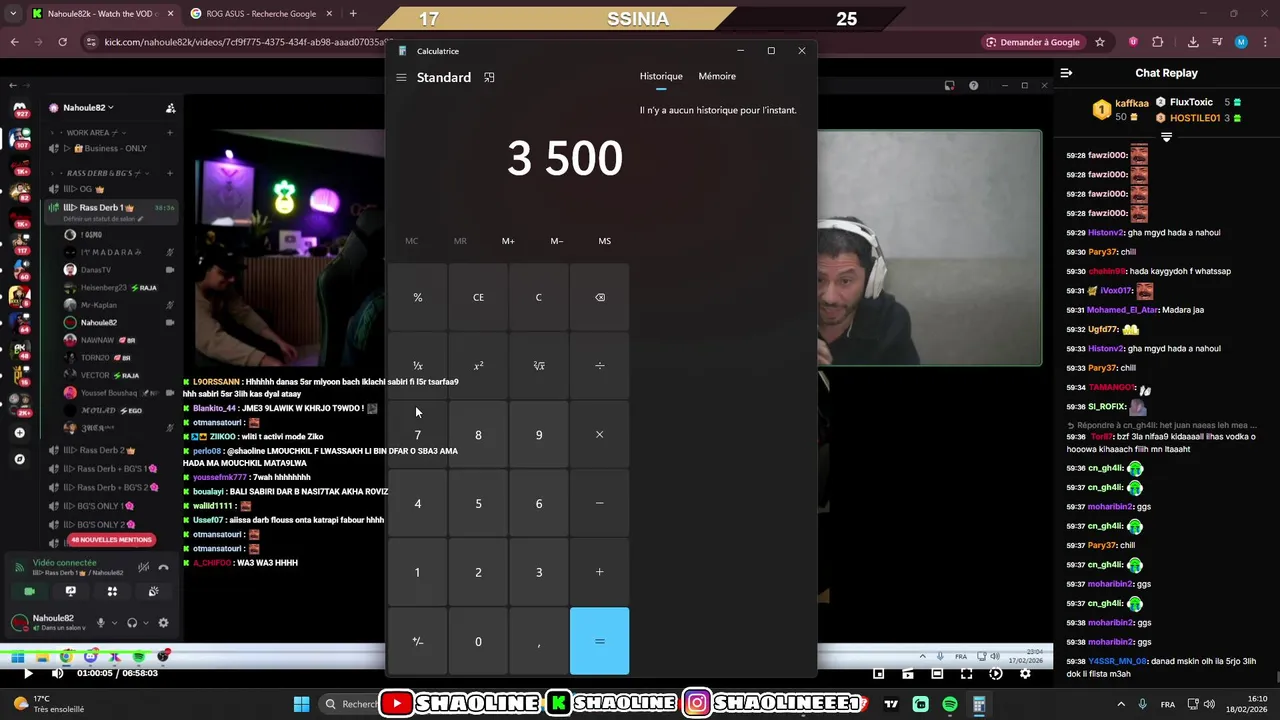
Task: Click the backspace icon key in Calculator
Action: click(x=600, y=297)
